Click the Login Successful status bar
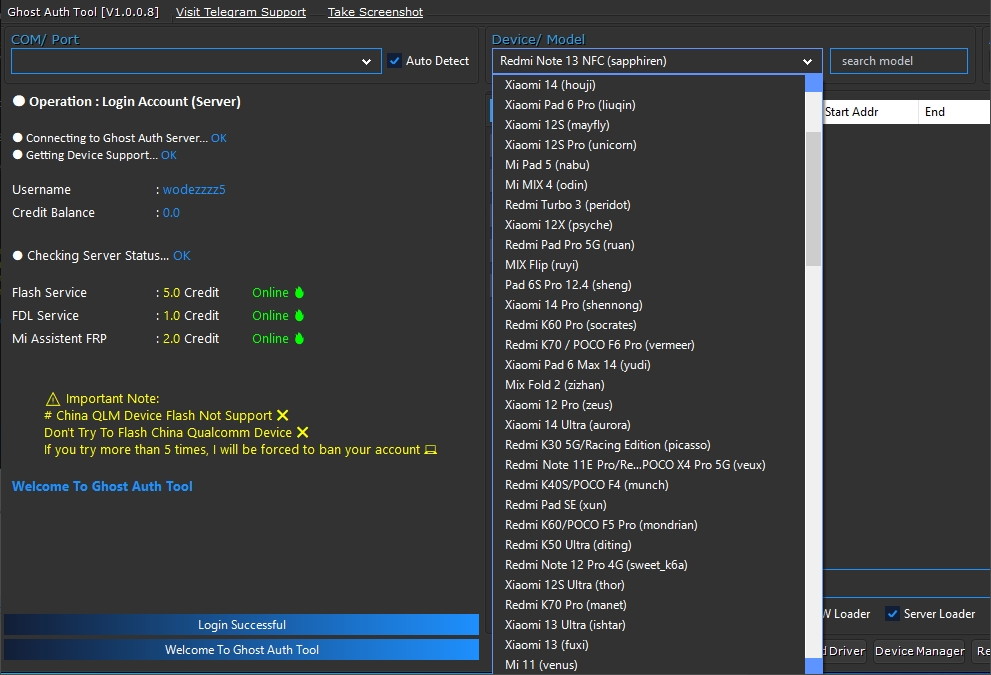The image size is (991, 675). [x=241, y=624]
